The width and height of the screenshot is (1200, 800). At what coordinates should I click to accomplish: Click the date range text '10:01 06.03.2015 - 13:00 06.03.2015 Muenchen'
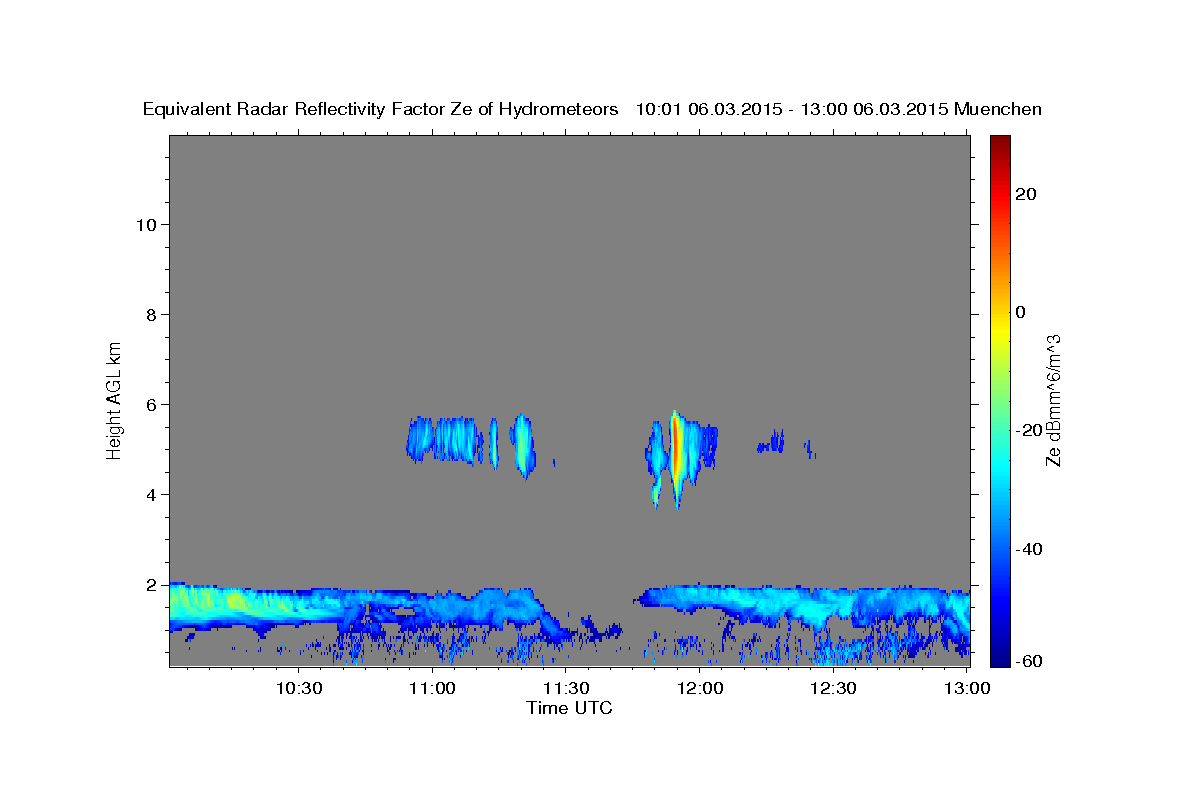coord(839,109)
